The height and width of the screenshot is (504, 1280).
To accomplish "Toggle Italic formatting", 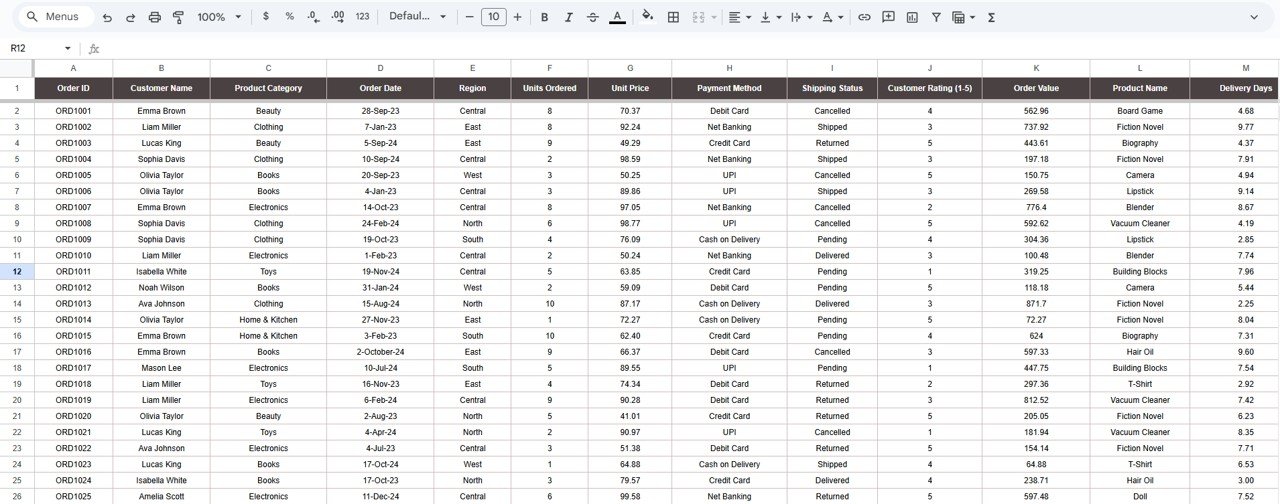I will click(569, 17).
